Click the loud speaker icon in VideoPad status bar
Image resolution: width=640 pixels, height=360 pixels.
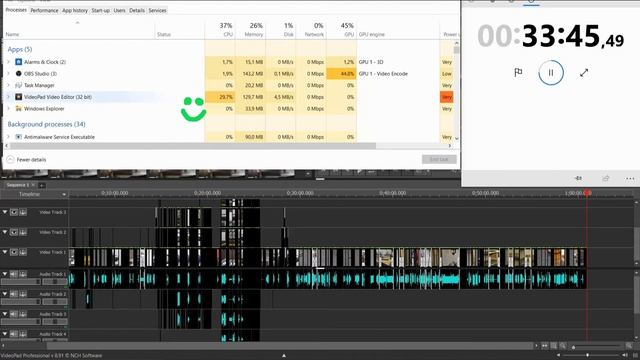625,356
